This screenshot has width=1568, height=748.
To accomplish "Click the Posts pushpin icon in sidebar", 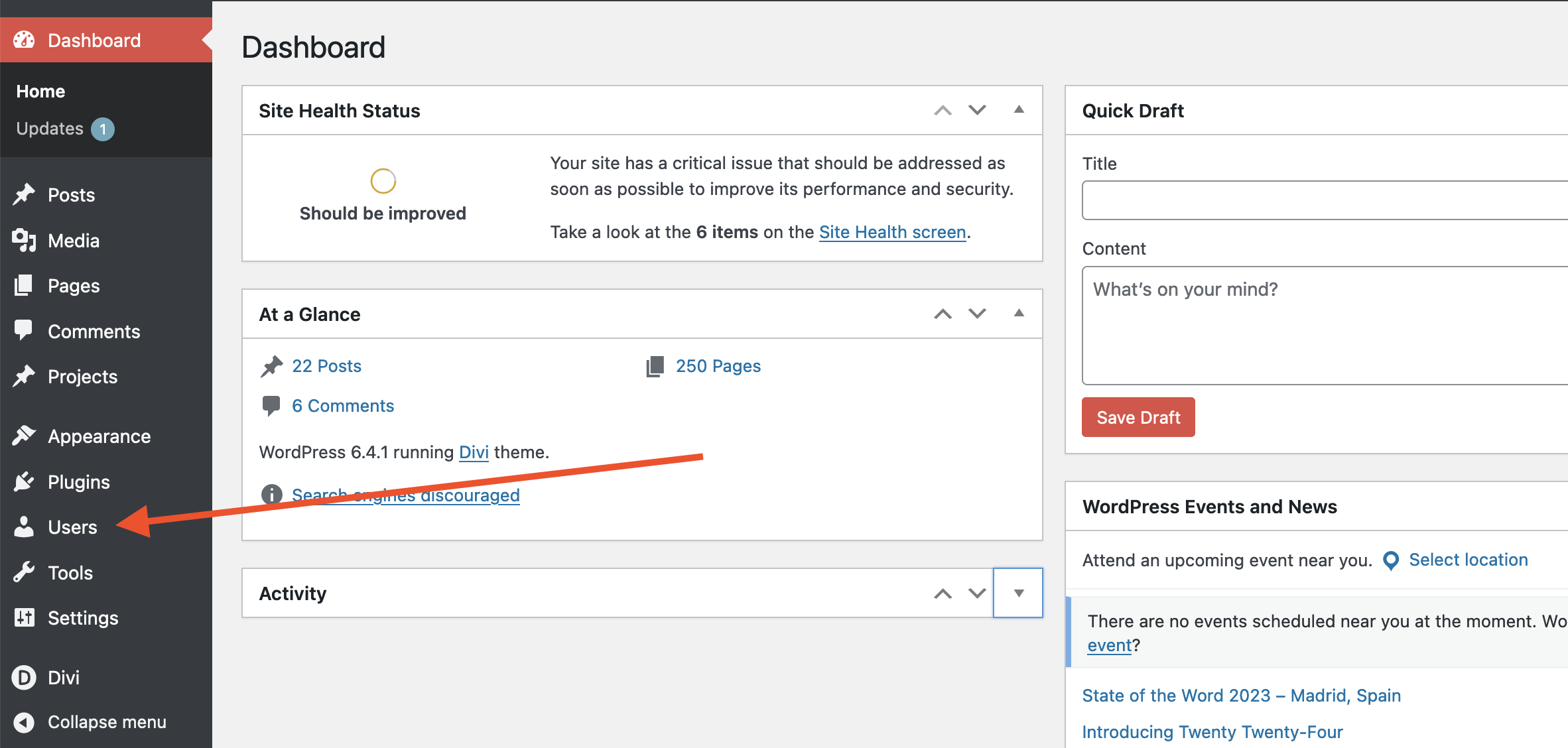I will click(x=24, y=194).
